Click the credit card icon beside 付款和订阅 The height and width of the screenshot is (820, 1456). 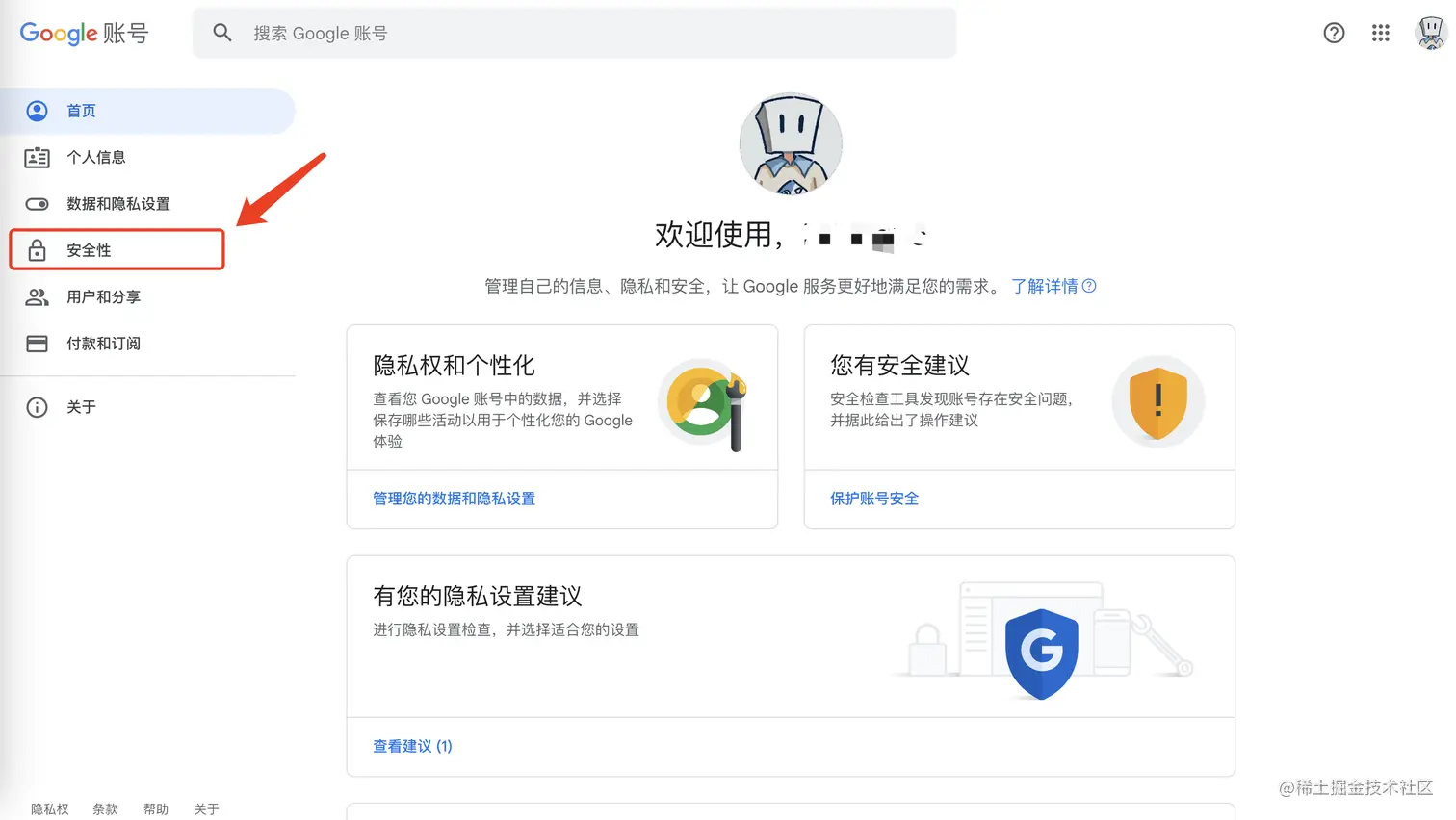(37, 344)
